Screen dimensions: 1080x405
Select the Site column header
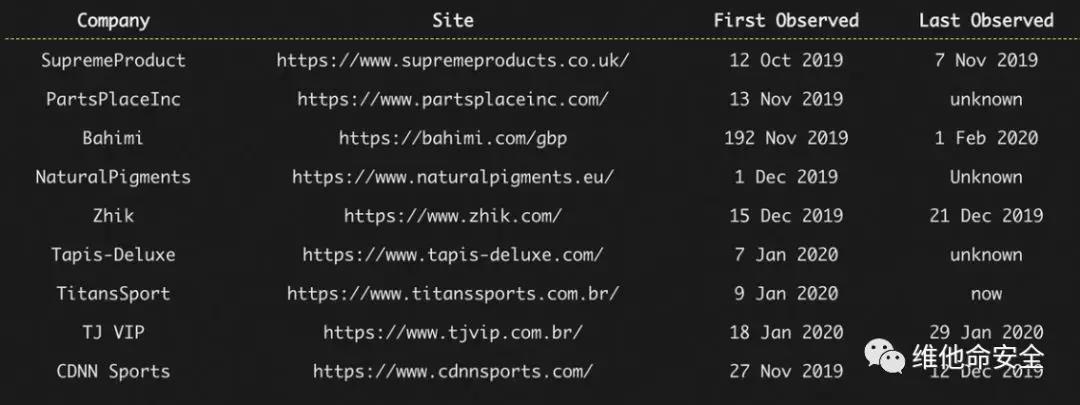(x=453, y=20)
